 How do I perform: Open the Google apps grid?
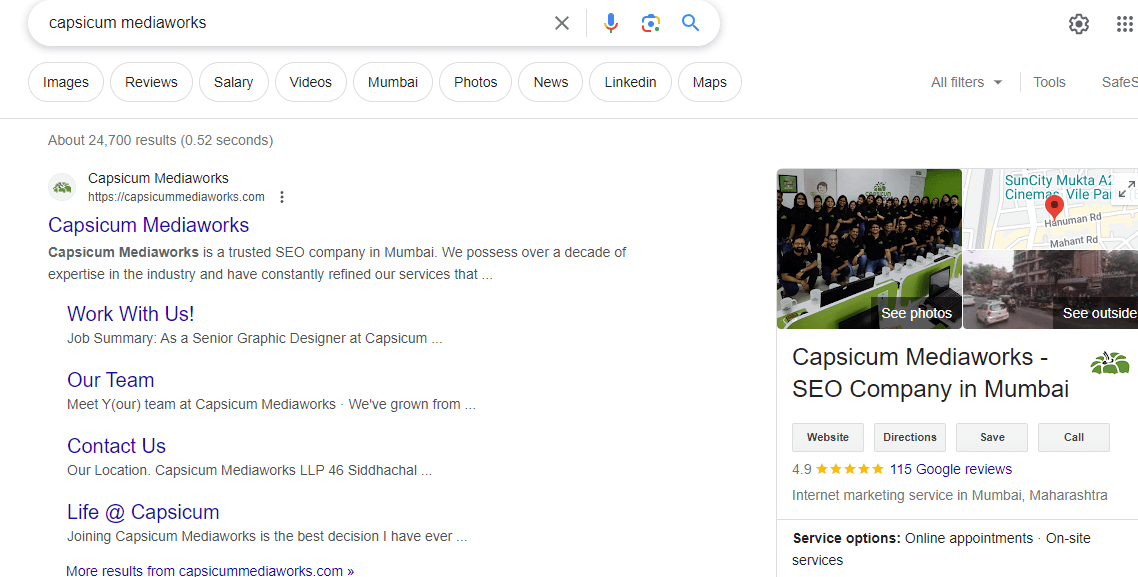pyautogui.click(x=1124, y=23)
